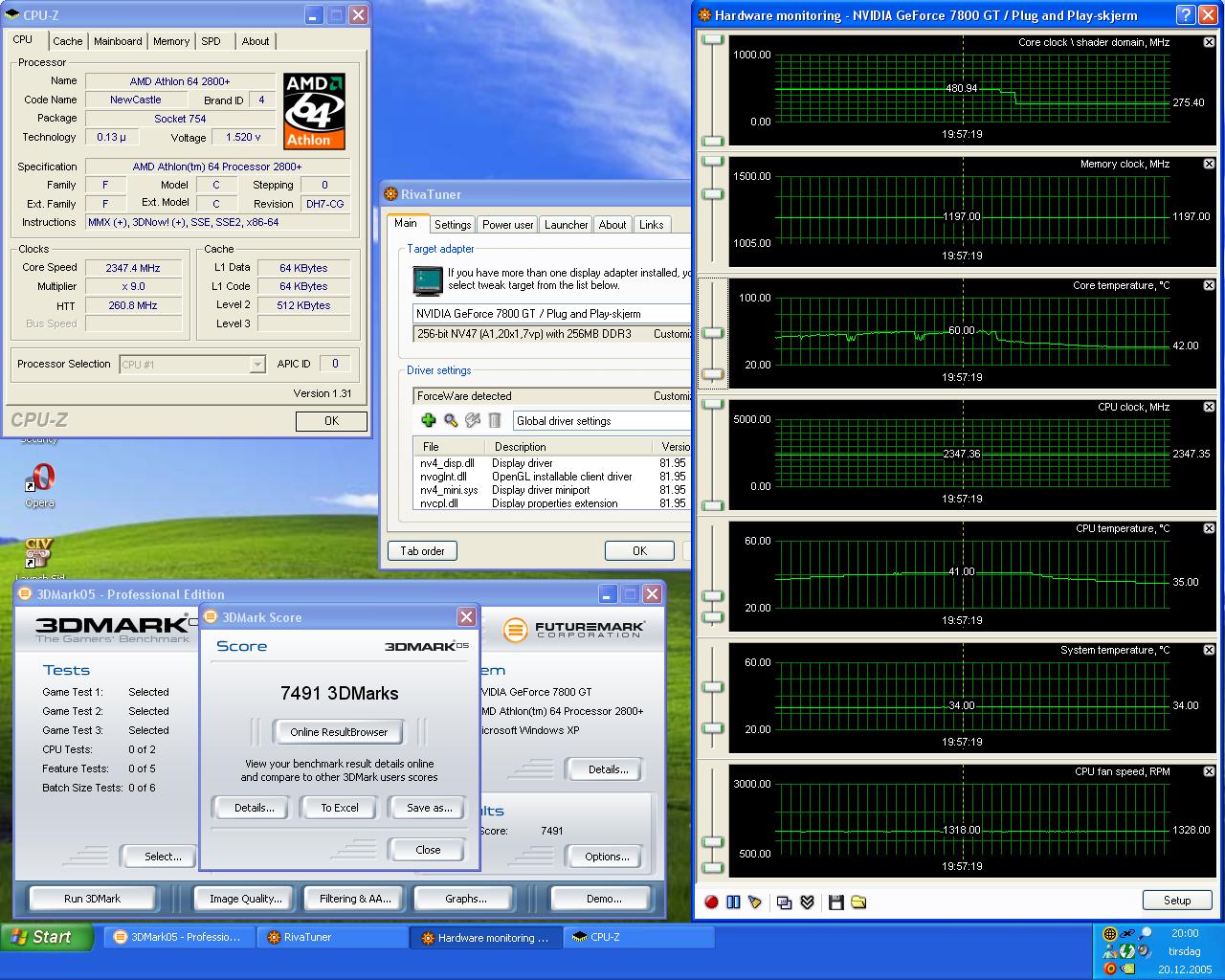Open Online ResultBrowser from 3DMark Score
Viewport: 1225px width, 980px height.
tap(339, 732)
